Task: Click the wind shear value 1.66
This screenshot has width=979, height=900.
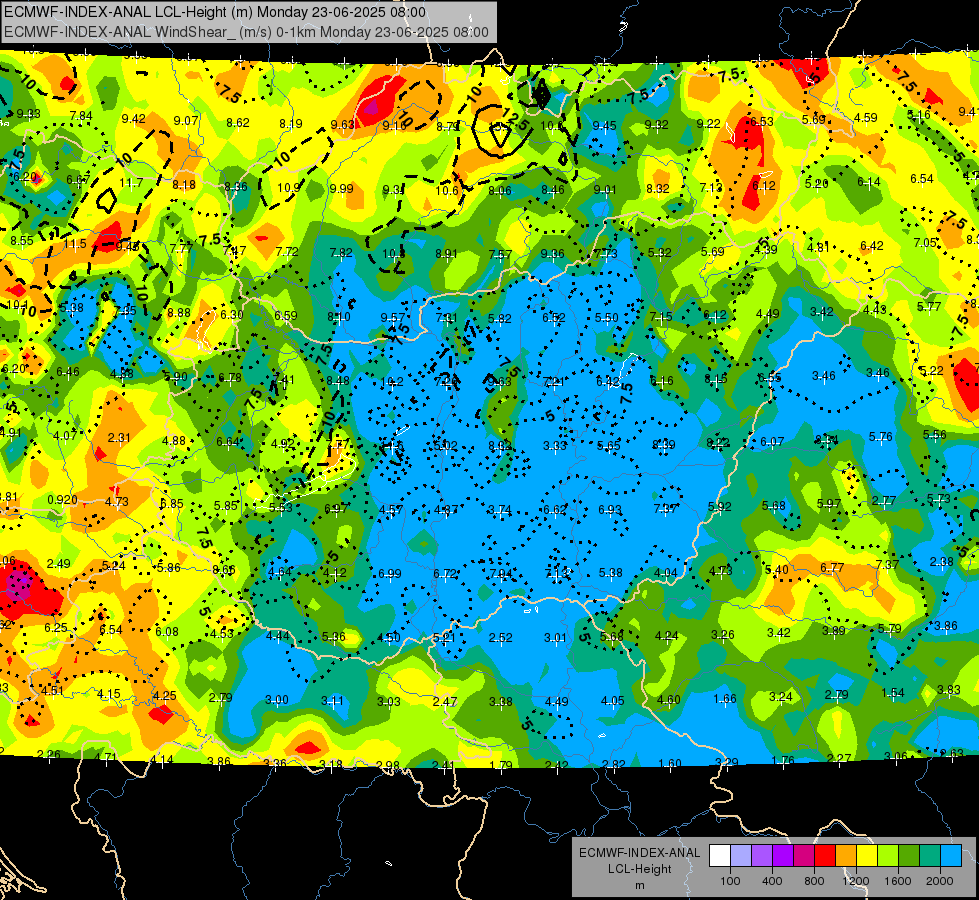Action: pyautogui.click(x=725, y=699)
